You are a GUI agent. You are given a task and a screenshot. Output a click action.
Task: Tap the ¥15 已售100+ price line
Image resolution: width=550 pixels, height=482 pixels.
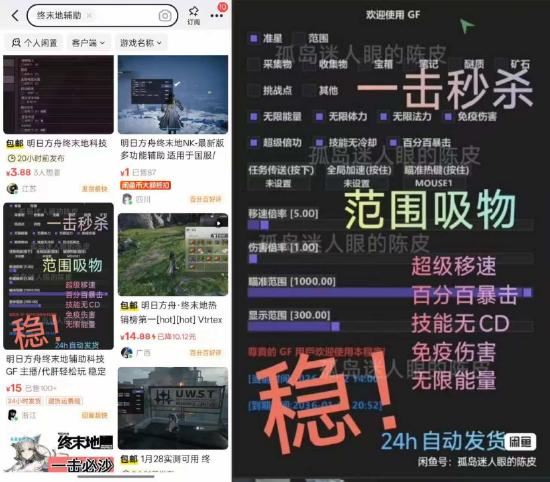pyautogui.click(x=32, y=388)
